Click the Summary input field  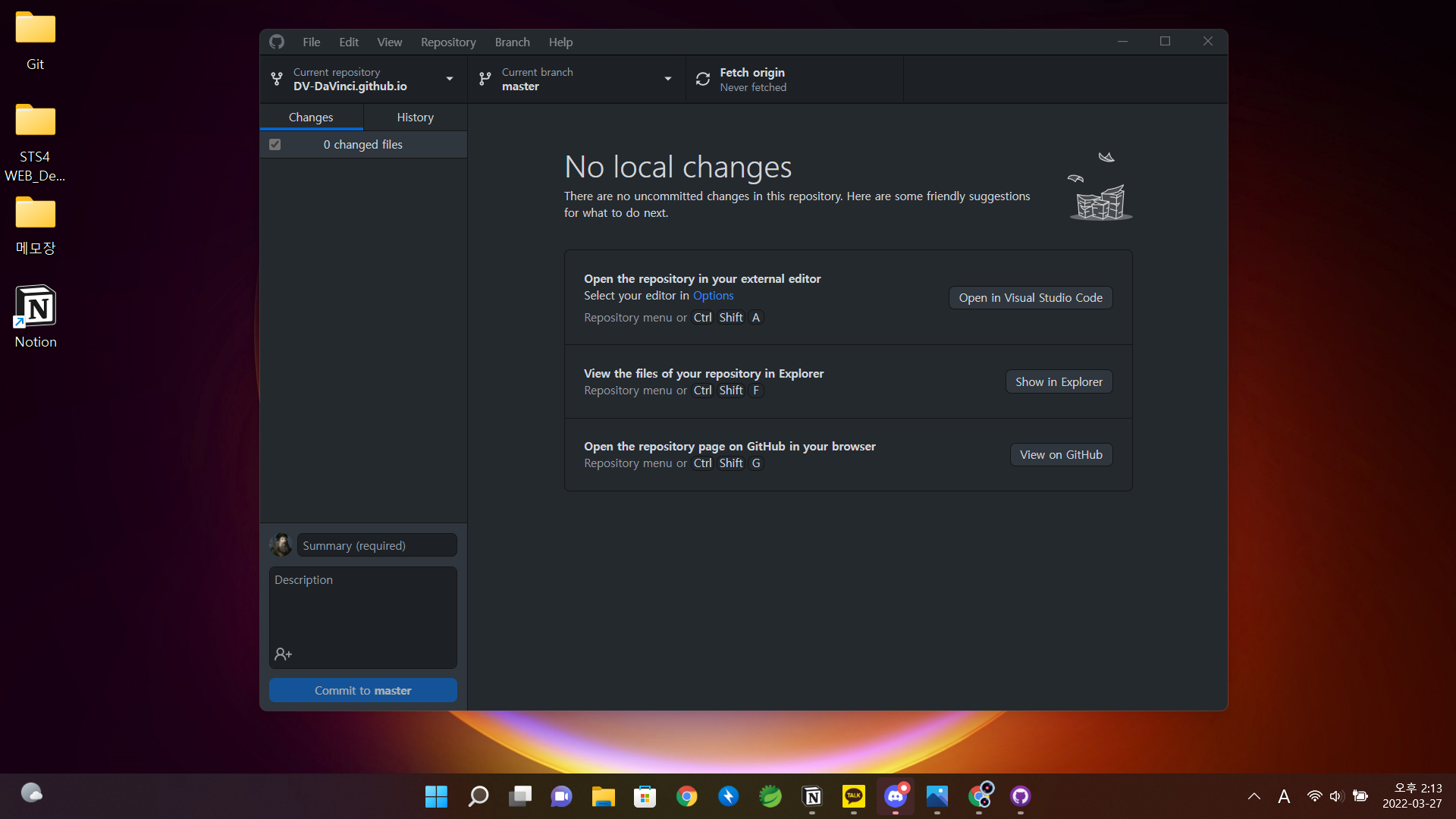(377, 546)
